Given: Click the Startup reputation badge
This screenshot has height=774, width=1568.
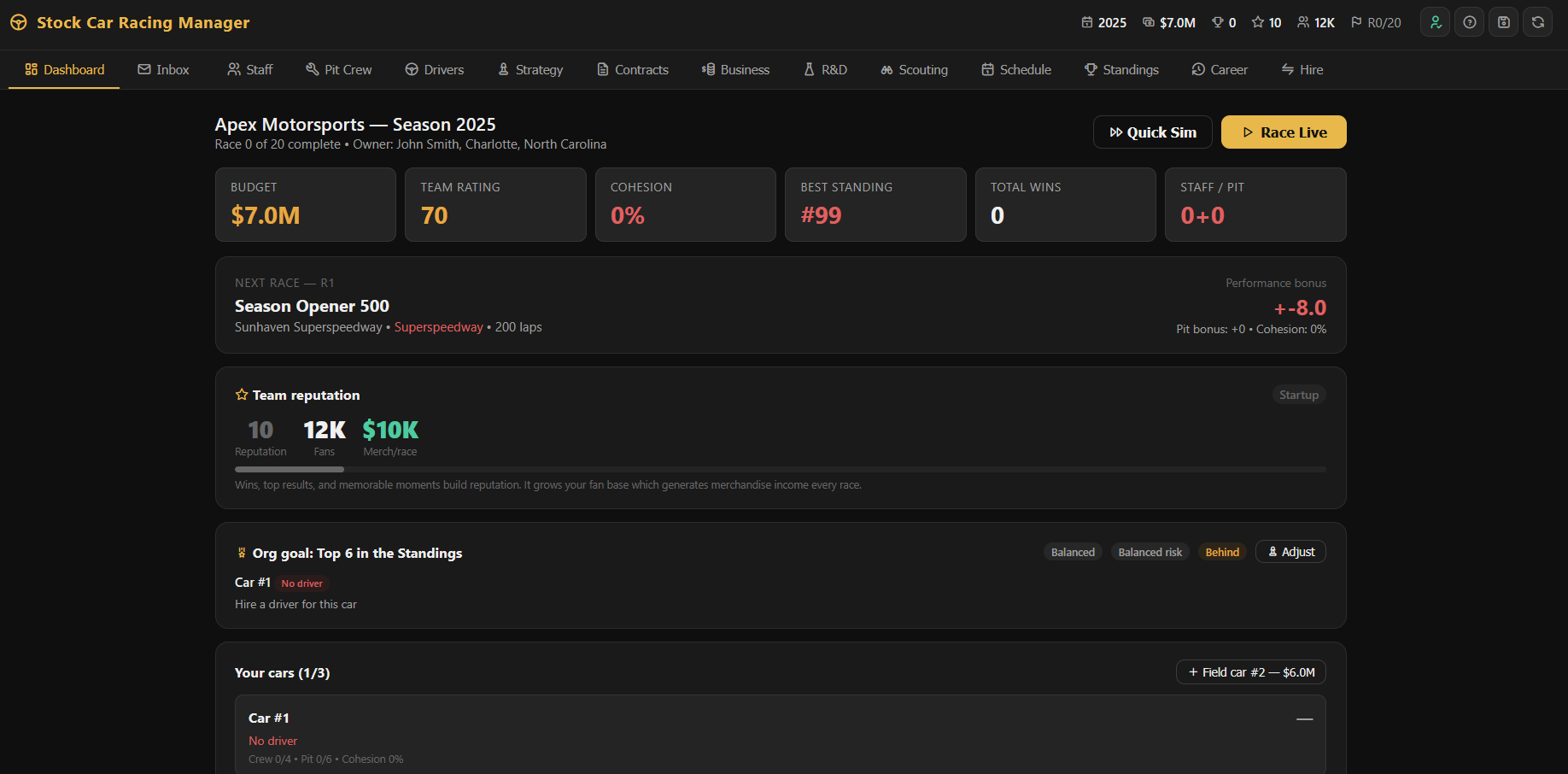Looking at the screenshot, I should coord(1299,395).
